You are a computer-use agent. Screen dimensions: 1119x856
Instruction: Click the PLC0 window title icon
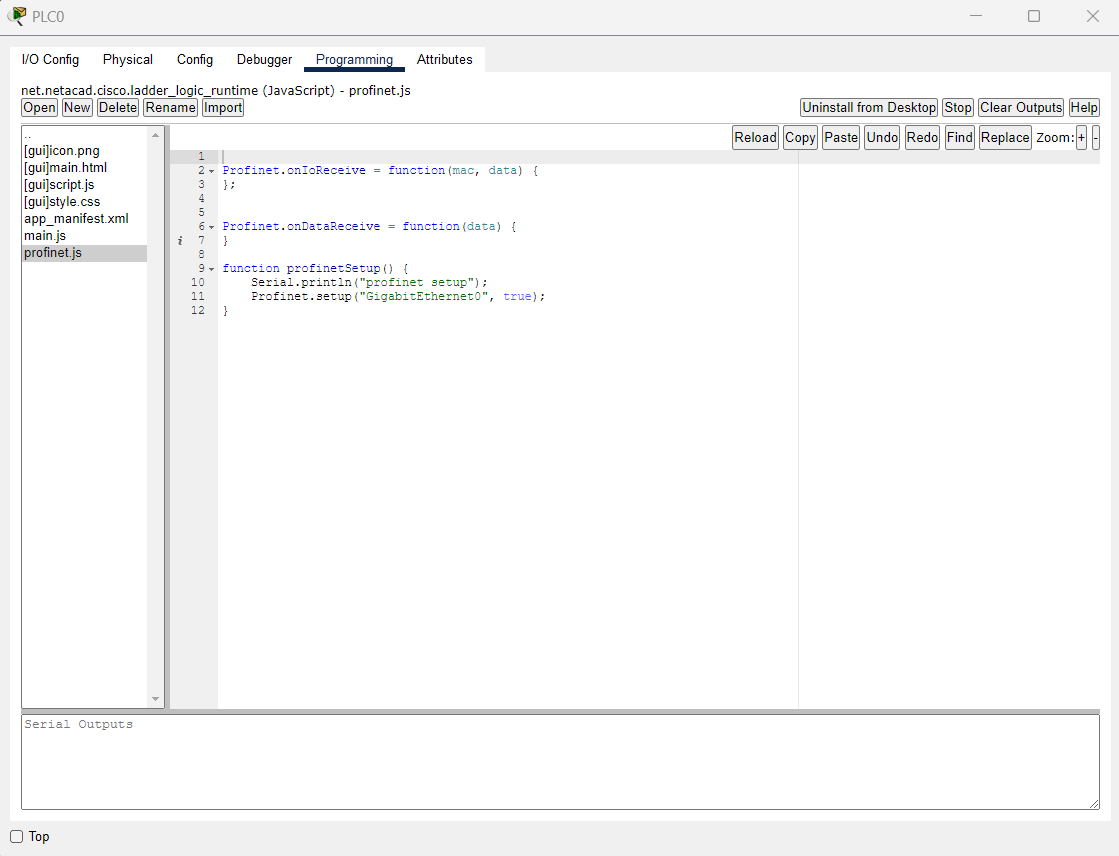click(x=17, y=16)
